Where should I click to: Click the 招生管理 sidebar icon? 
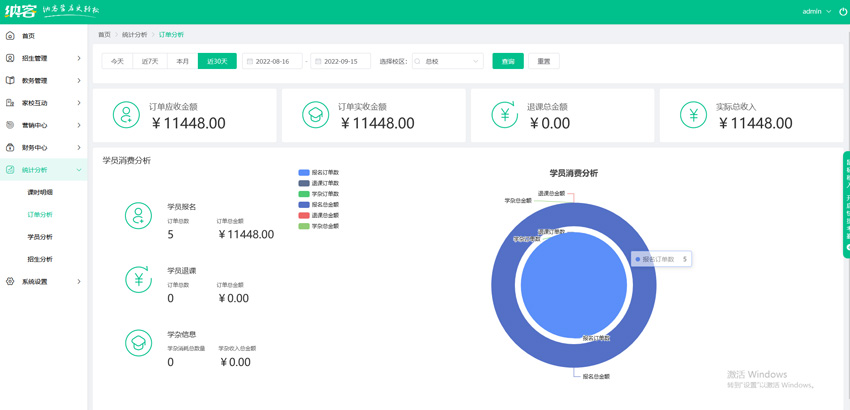[10, 58]
